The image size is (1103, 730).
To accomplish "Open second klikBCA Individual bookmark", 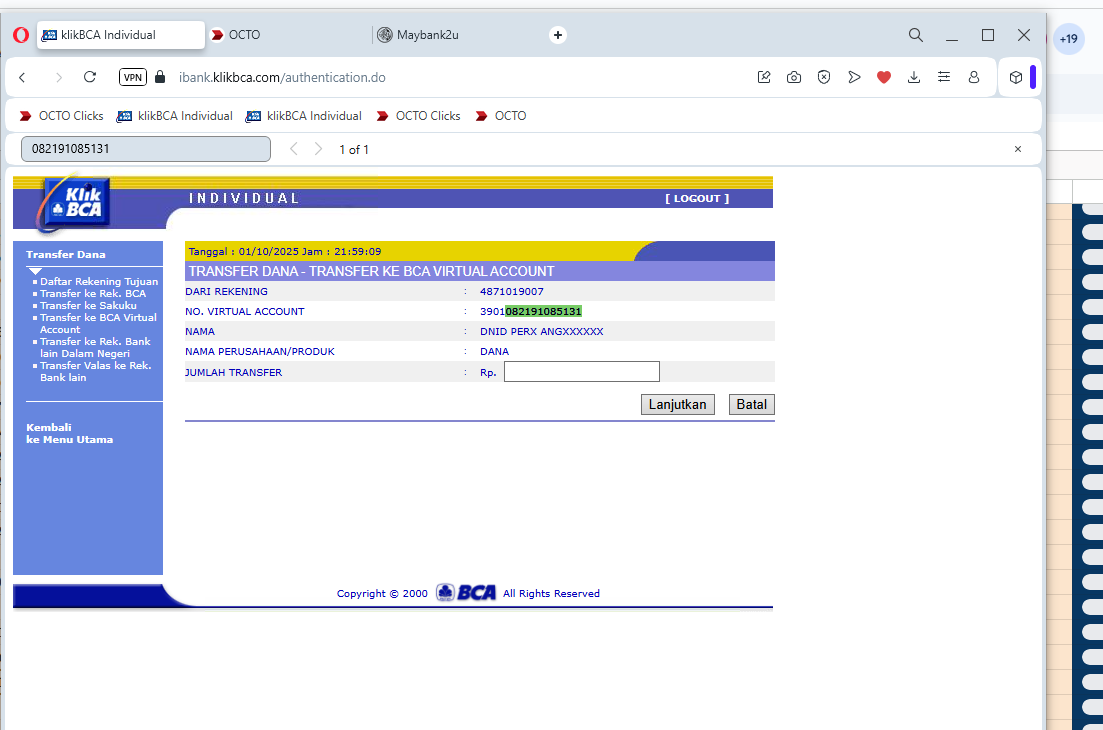I will 303,116.
